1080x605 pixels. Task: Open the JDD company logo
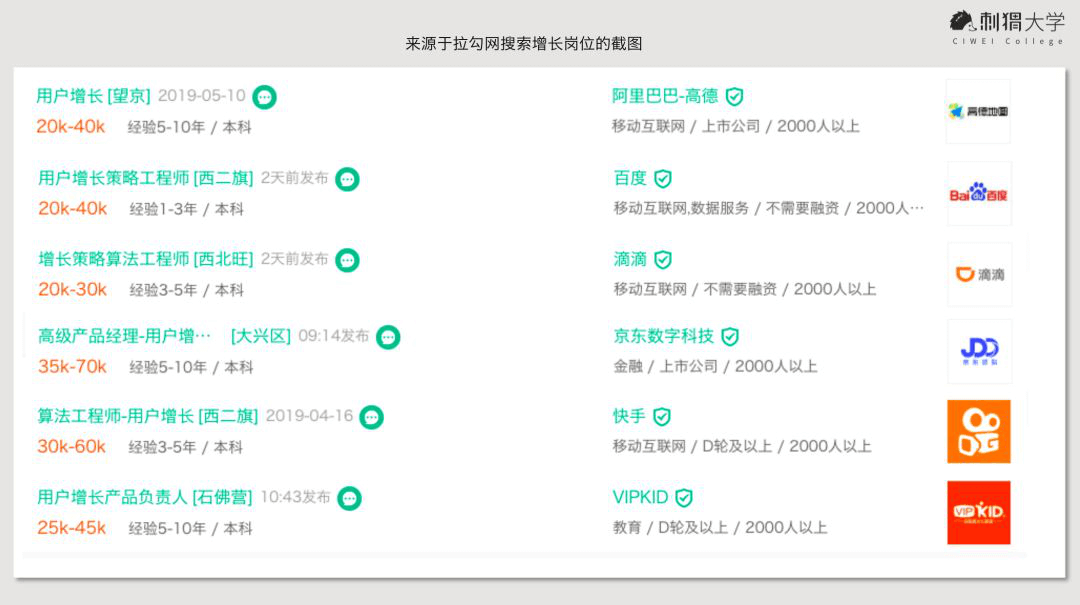[x=979, y=351]
